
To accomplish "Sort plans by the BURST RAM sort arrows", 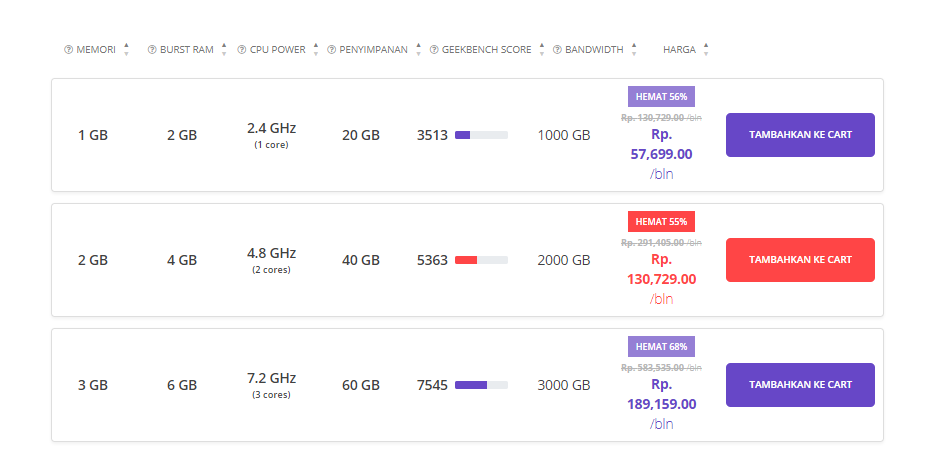I will pyautogui.click(x=224, y=49).
